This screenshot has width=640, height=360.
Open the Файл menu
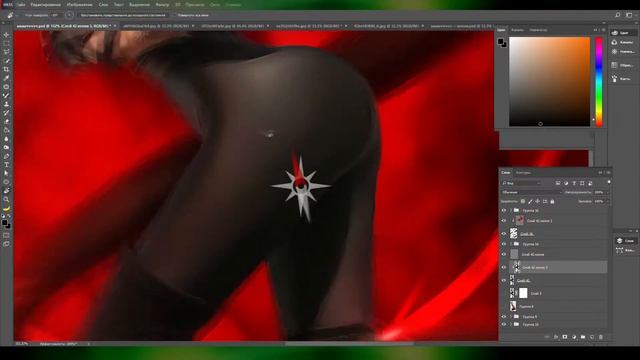click(x=21, y=5)
